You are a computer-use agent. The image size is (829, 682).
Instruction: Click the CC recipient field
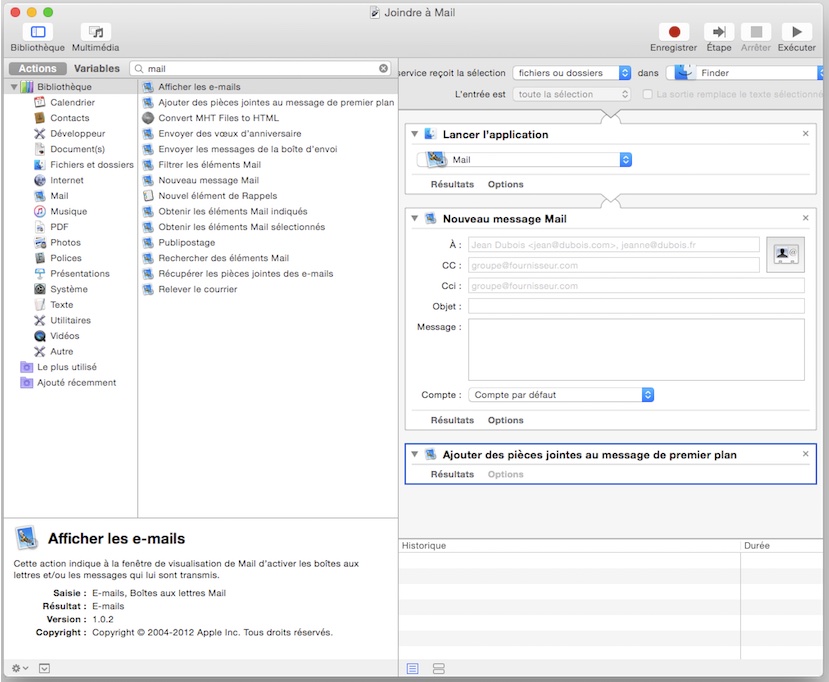614,265
